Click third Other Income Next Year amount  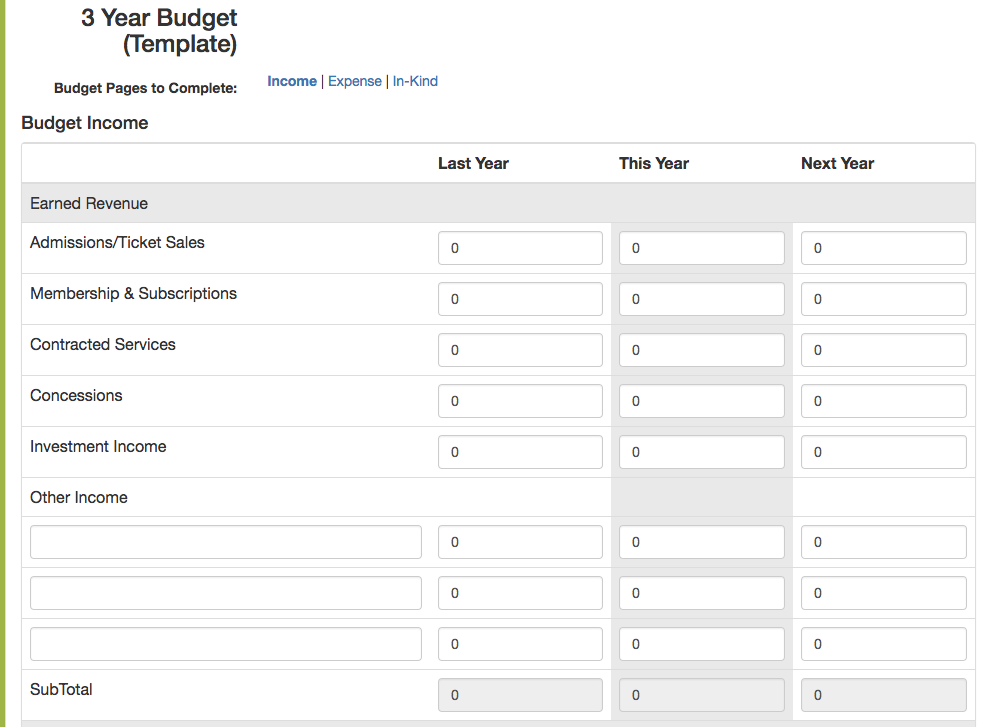pos(884,644)
